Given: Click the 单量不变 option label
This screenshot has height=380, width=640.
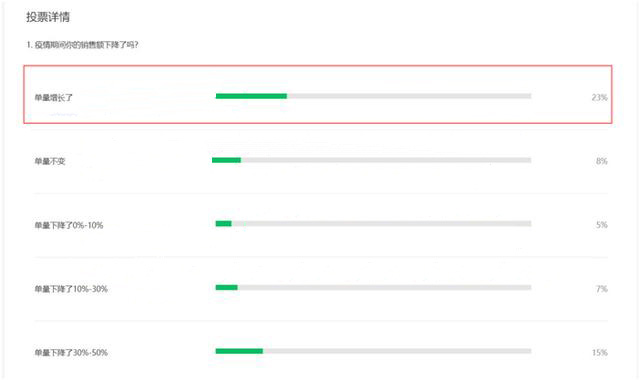Looking at the screenshot, I should point(50,161).
